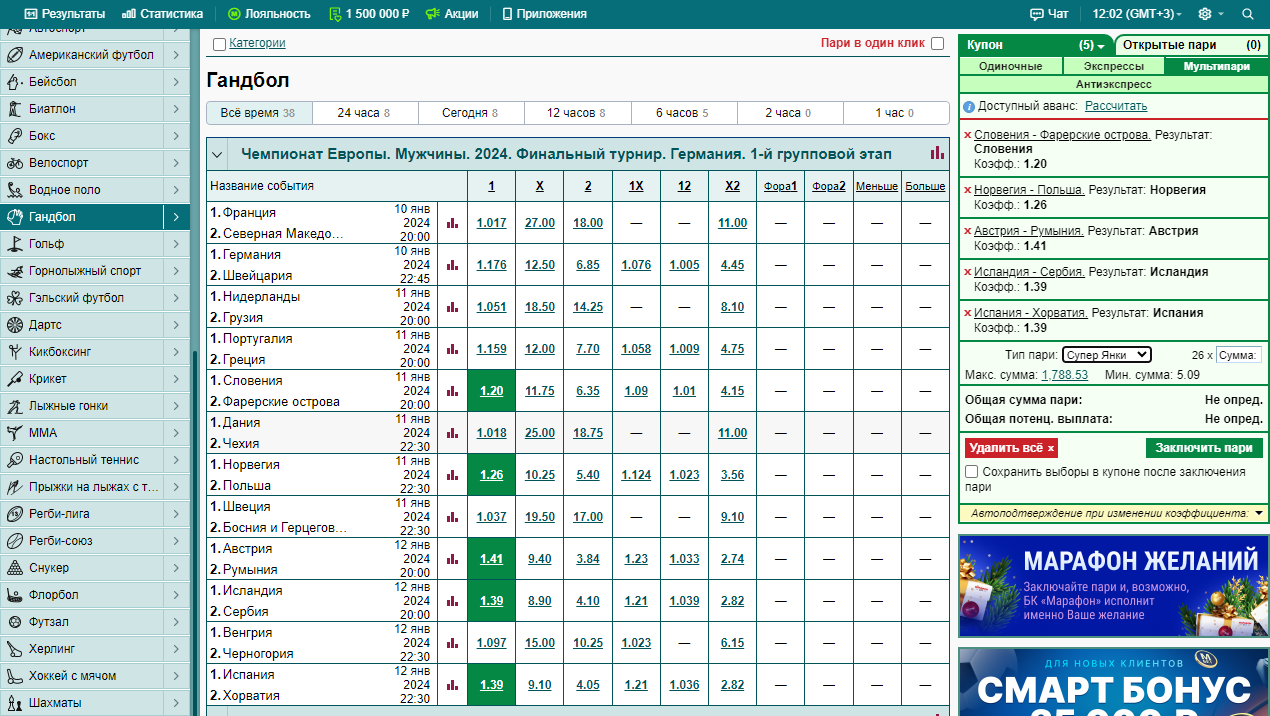Open the Чат link
The width and height of the screenshot is (1270, 716).
tap(1049, 14)
